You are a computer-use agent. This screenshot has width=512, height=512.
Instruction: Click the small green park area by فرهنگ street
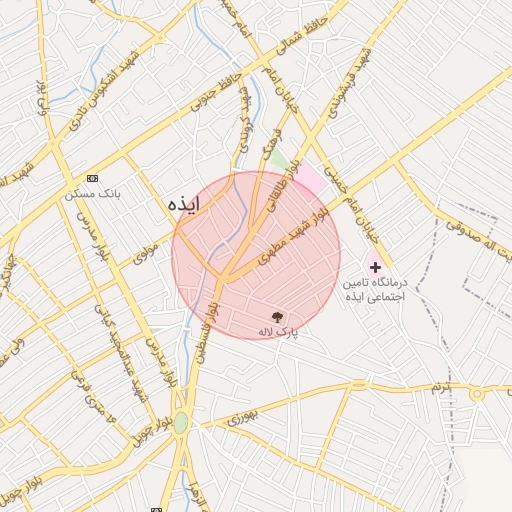(280, 160)
